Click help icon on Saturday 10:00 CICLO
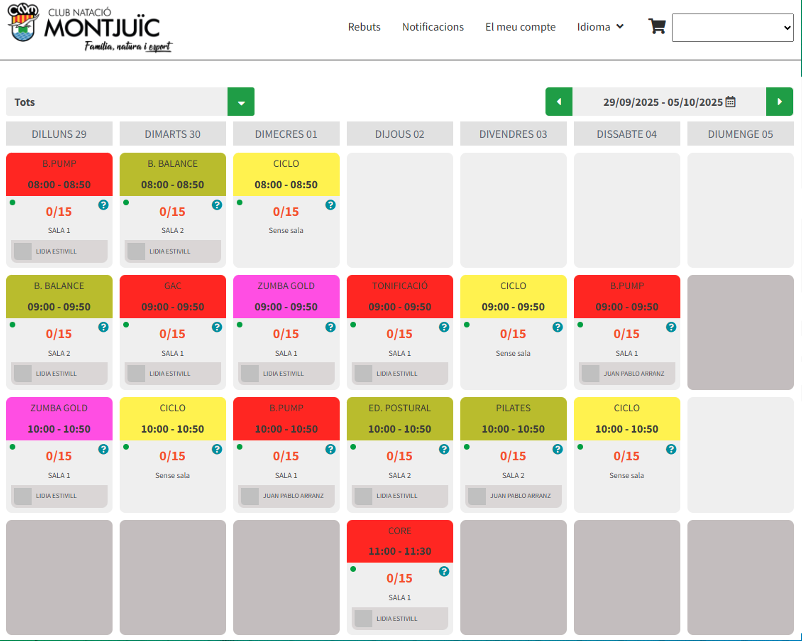The height and width of the screenshot is (641, 802). coord(671,450)
